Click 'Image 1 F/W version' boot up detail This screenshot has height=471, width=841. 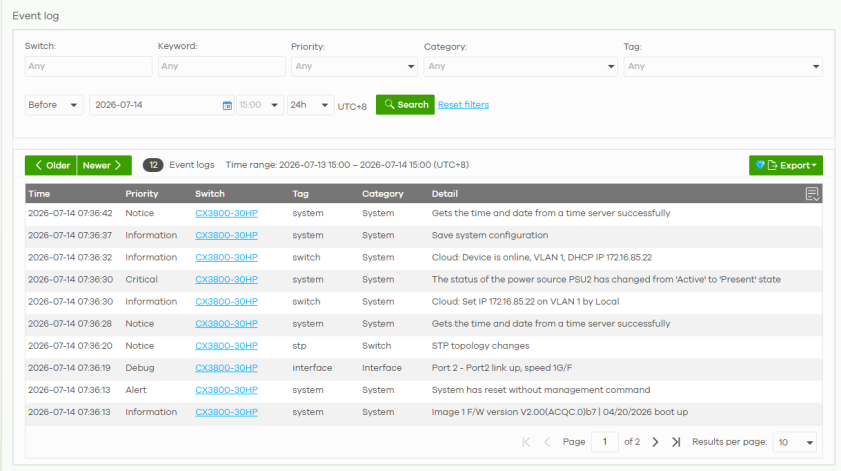pos(560,412)
